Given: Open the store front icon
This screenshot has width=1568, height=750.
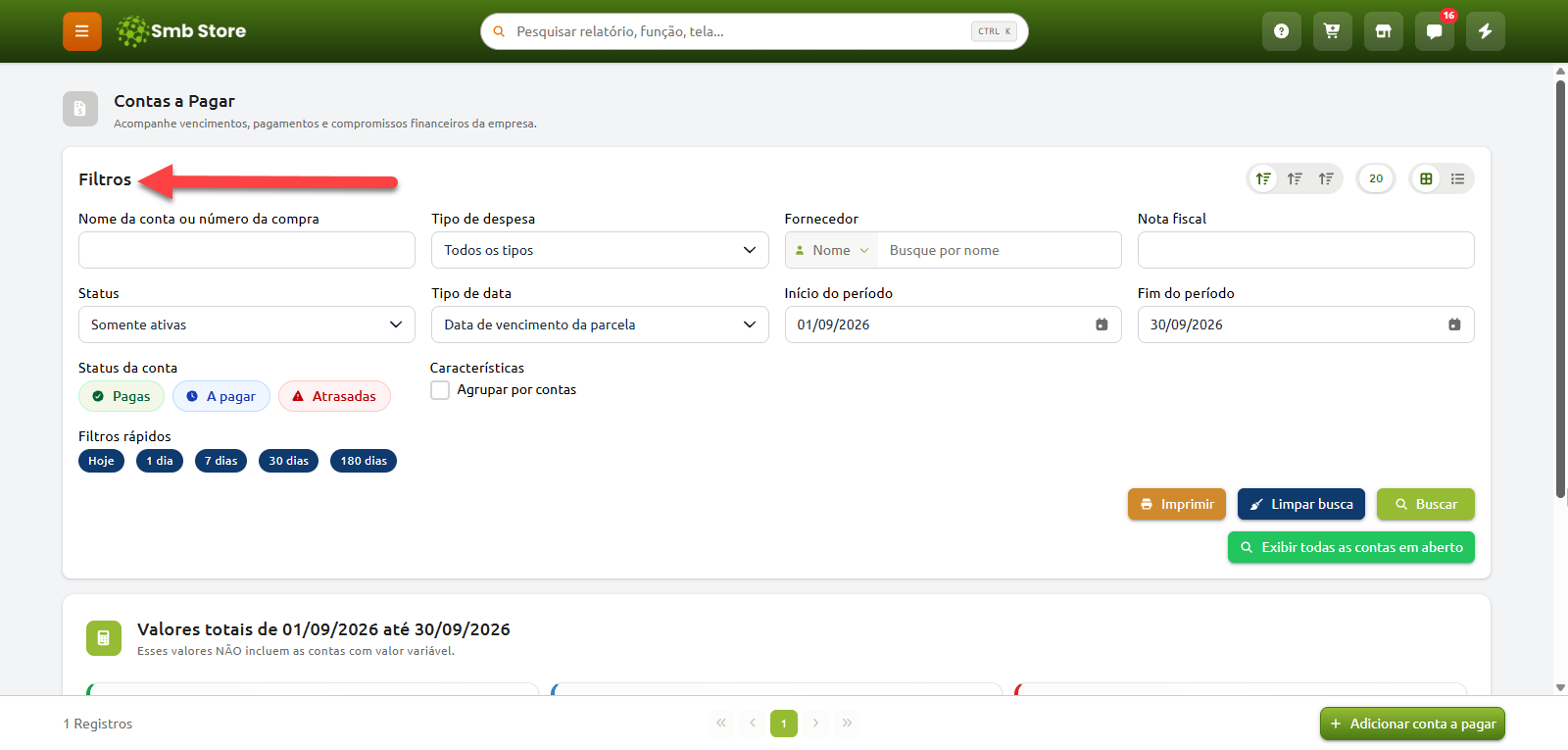Looking at the screenshot, I should click(1384, 31).
